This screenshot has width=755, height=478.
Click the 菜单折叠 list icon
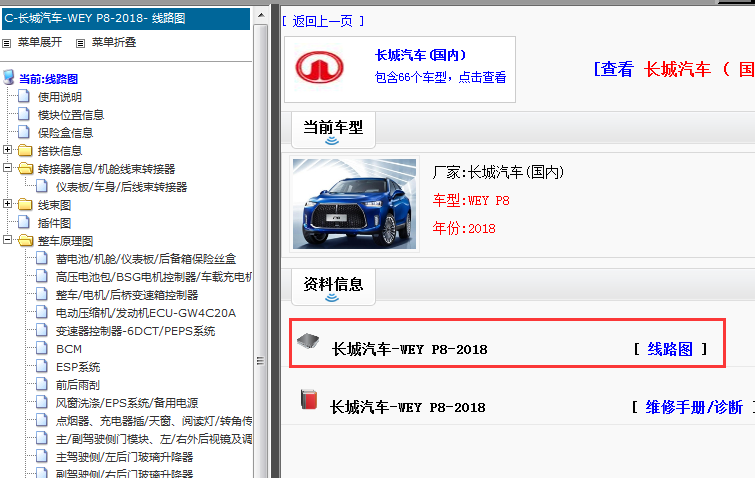(x=80, y=43)
